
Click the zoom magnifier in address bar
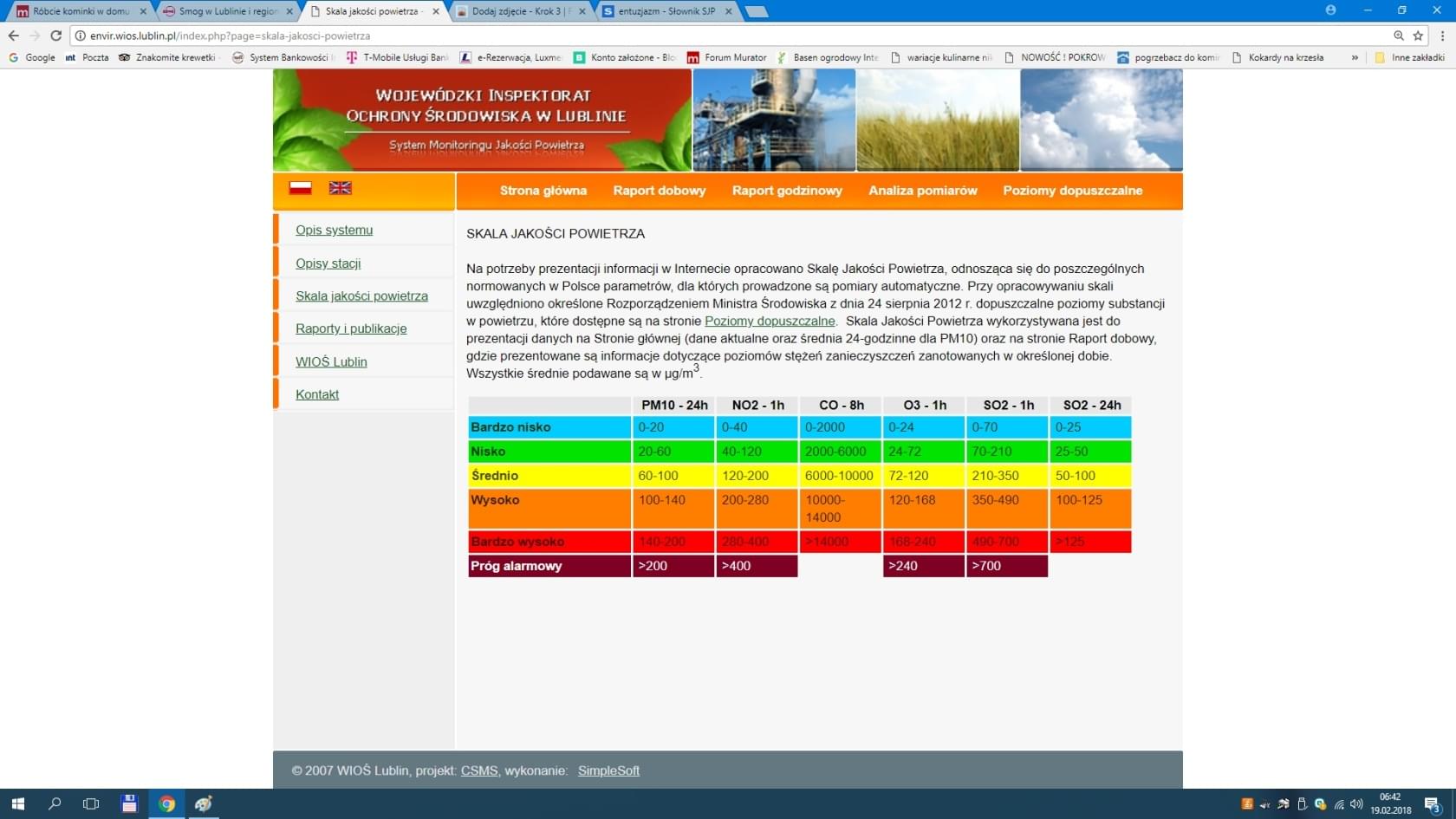1398,36
